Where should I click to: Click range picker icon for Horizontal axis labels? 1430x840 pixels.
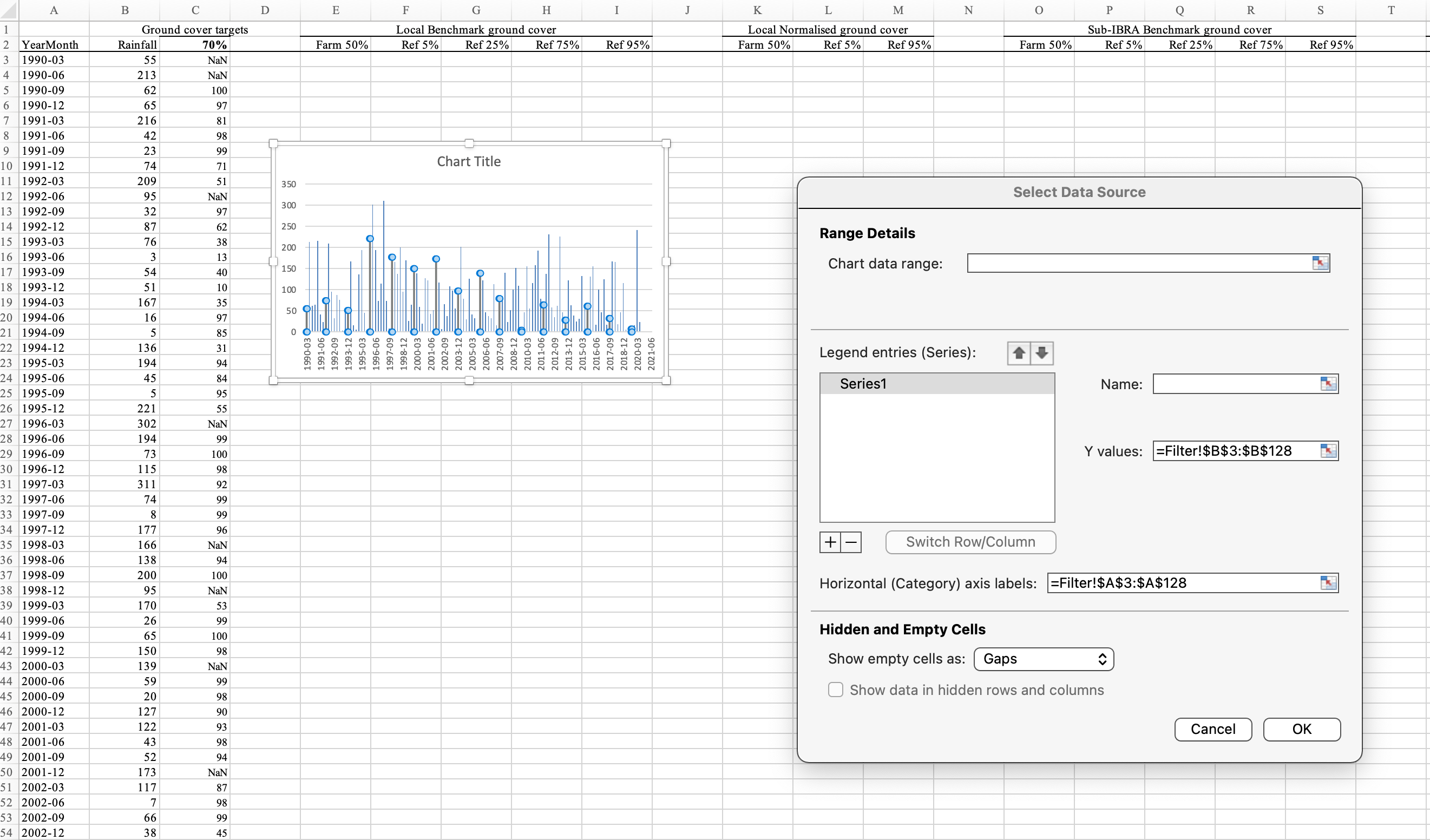coord(1328,583)
